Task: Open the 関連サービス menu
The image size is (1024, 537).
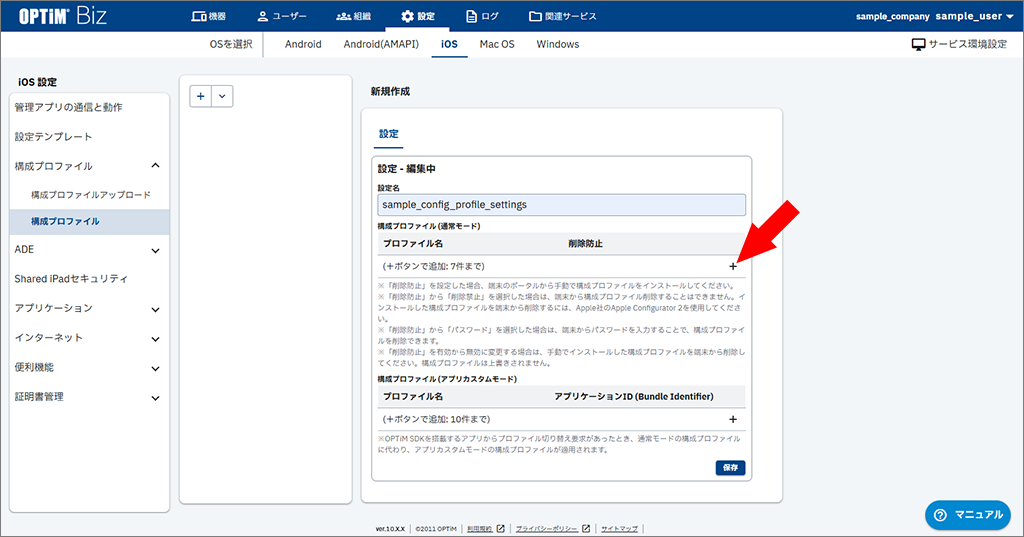Action: [562, 16]
